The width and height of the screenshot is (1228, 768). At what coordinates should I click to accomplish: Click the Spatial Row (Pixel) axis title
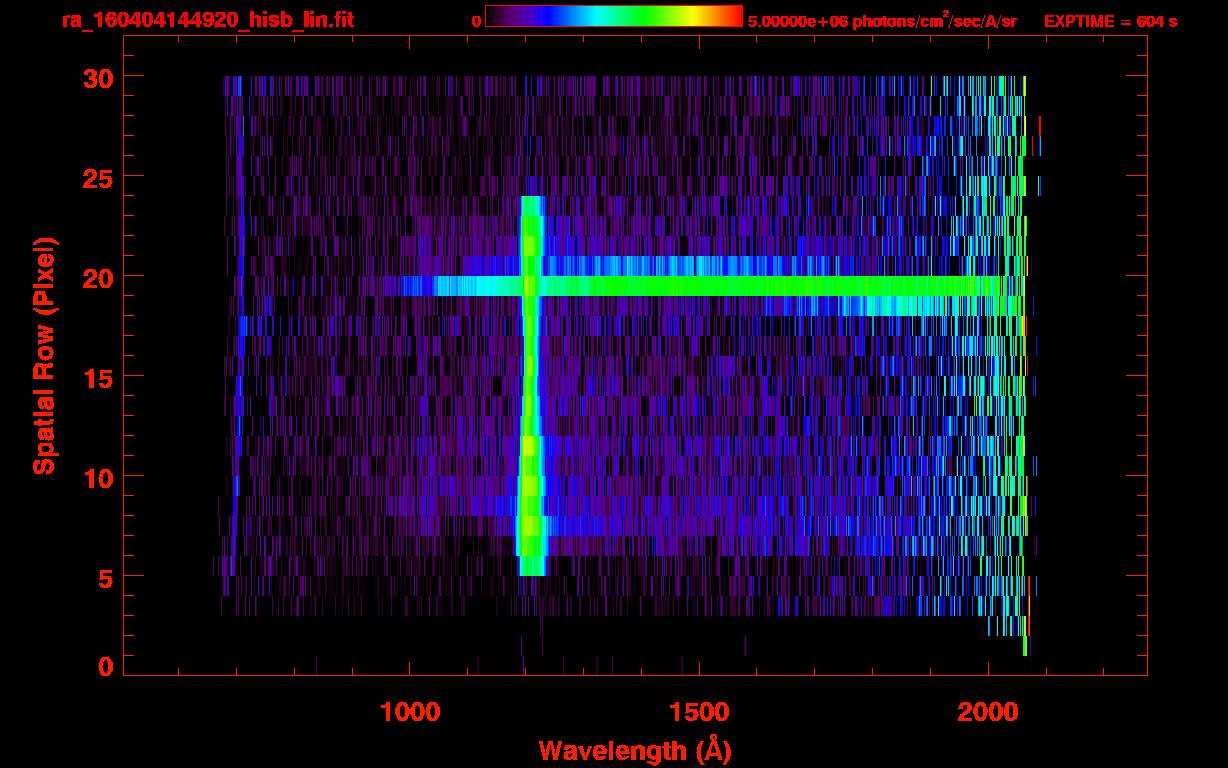pos(43,356)
